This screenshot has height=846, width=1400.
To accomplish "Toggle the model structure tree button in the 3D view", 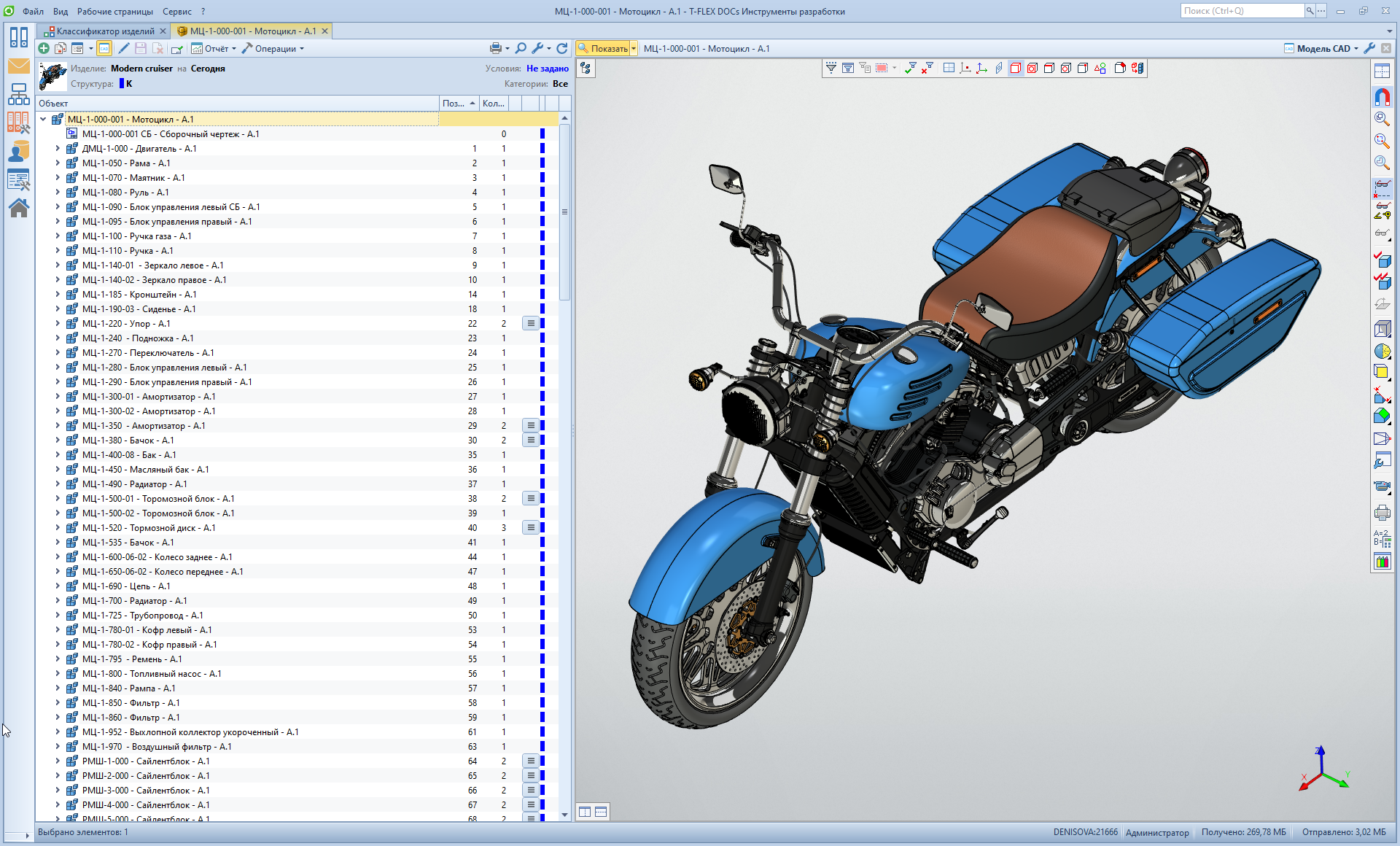I will (586, 68).
